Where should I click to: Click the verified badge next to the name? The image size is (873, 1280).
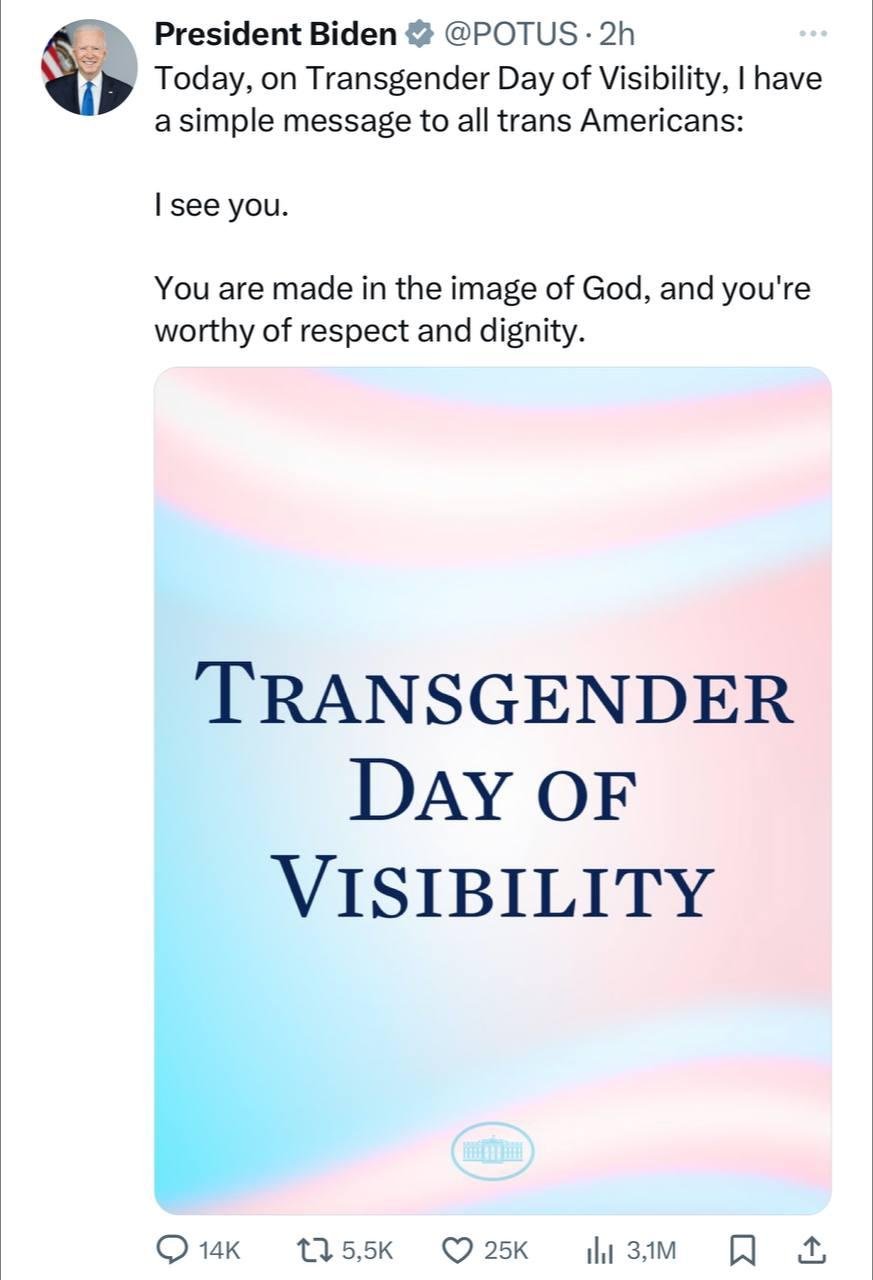pyautogui.click(x=417, y=35)
